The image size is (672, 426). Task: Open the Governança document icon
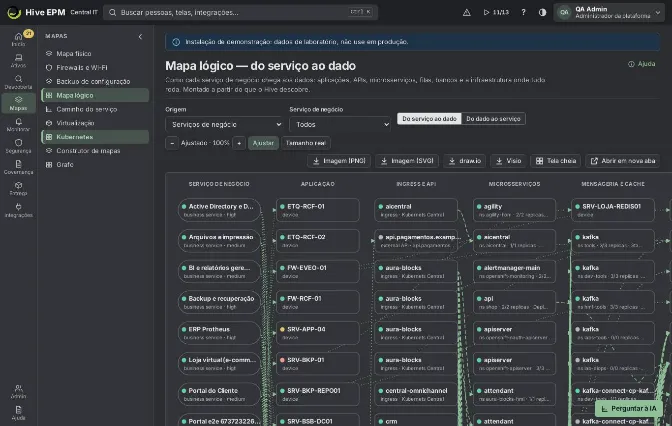(18, 167)
